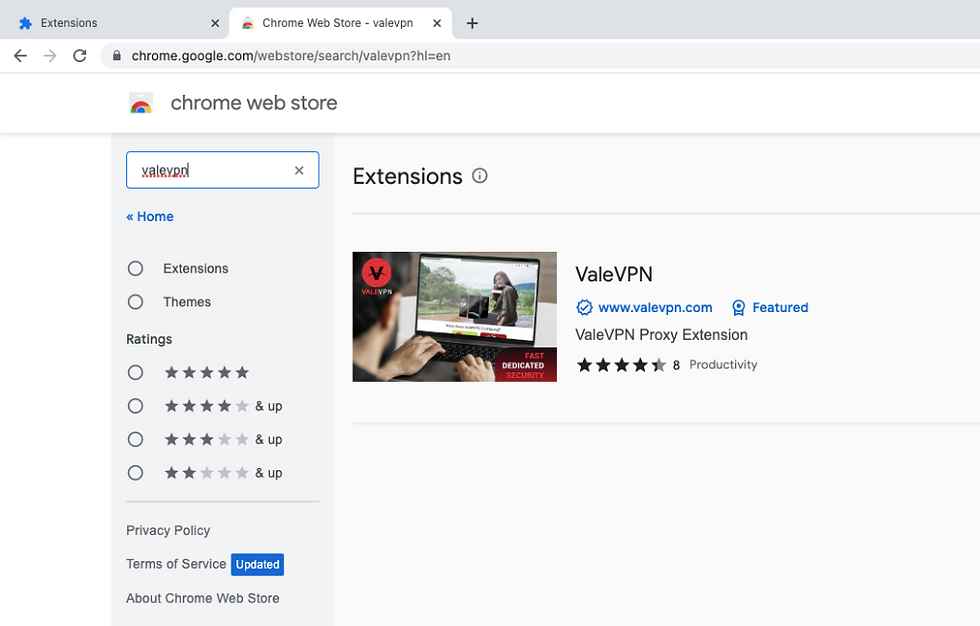This screenshot has width=980, height=626.
Task: Click the ValeVPN Proxy Extension description
Action: (661, 335)
